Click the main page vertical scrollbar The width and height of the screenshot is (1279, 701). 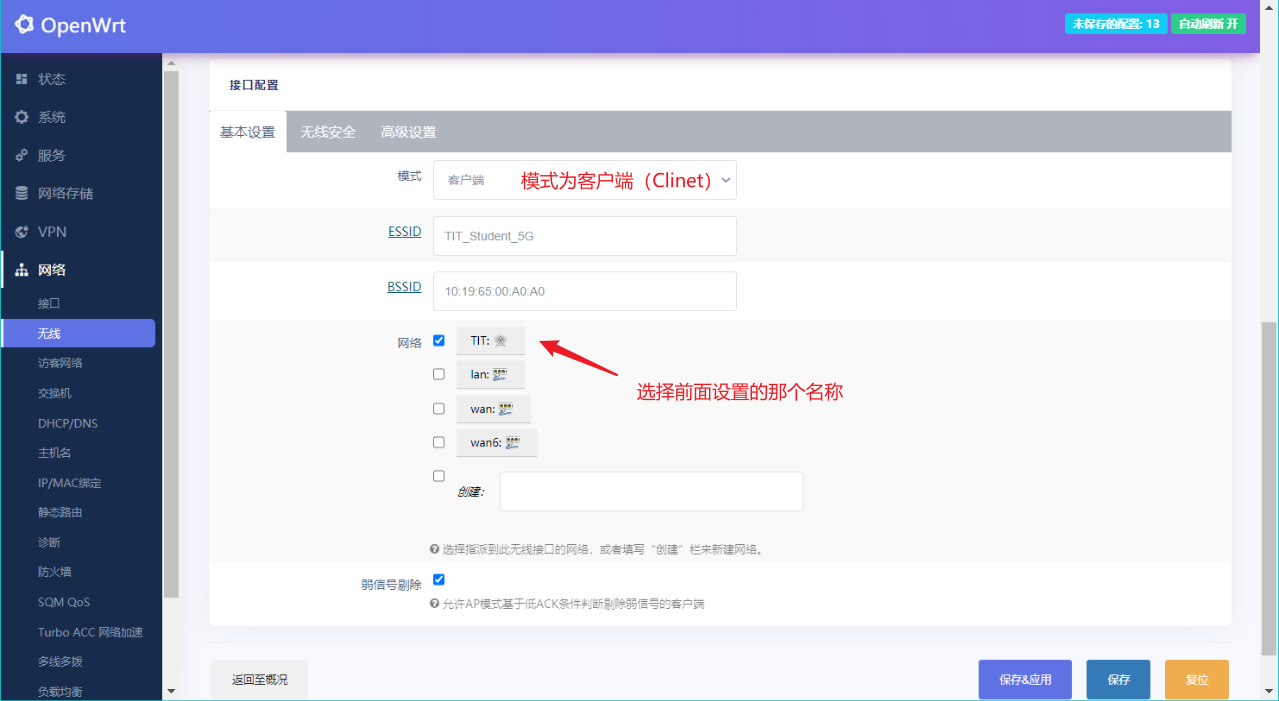[x=1269, y=487]
